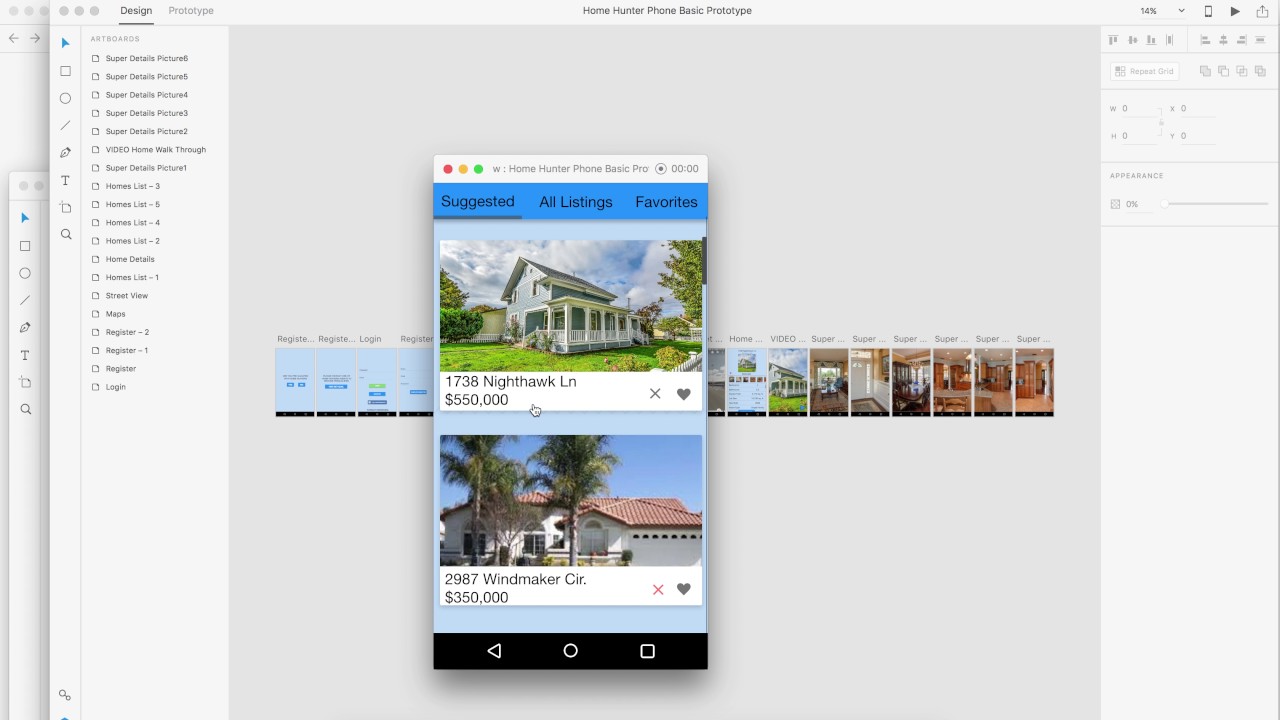Apply the Add boolean operation
Image resolution: width=1280 pixels, height=720 pixels.
1205,71
